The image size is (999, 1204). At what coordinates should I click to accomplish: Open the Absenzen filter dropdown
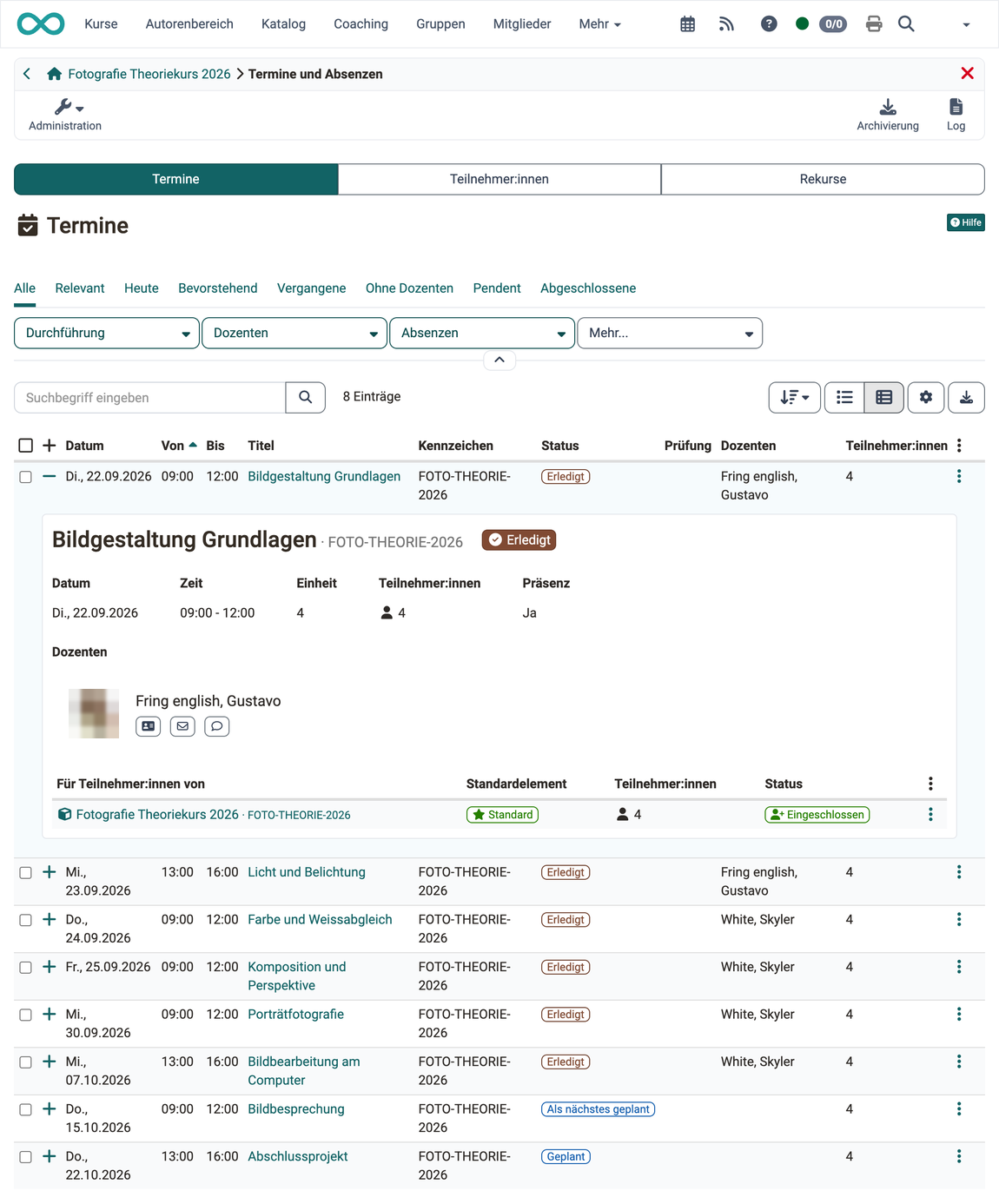point(482,333)
